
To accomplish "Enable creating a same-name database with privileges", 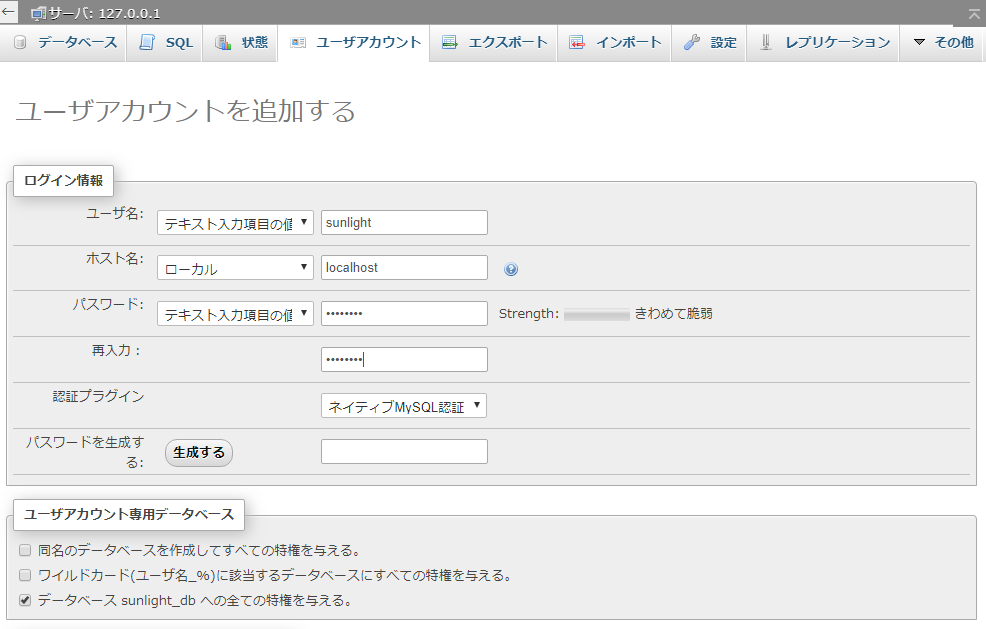I will [x=25, y=550].
